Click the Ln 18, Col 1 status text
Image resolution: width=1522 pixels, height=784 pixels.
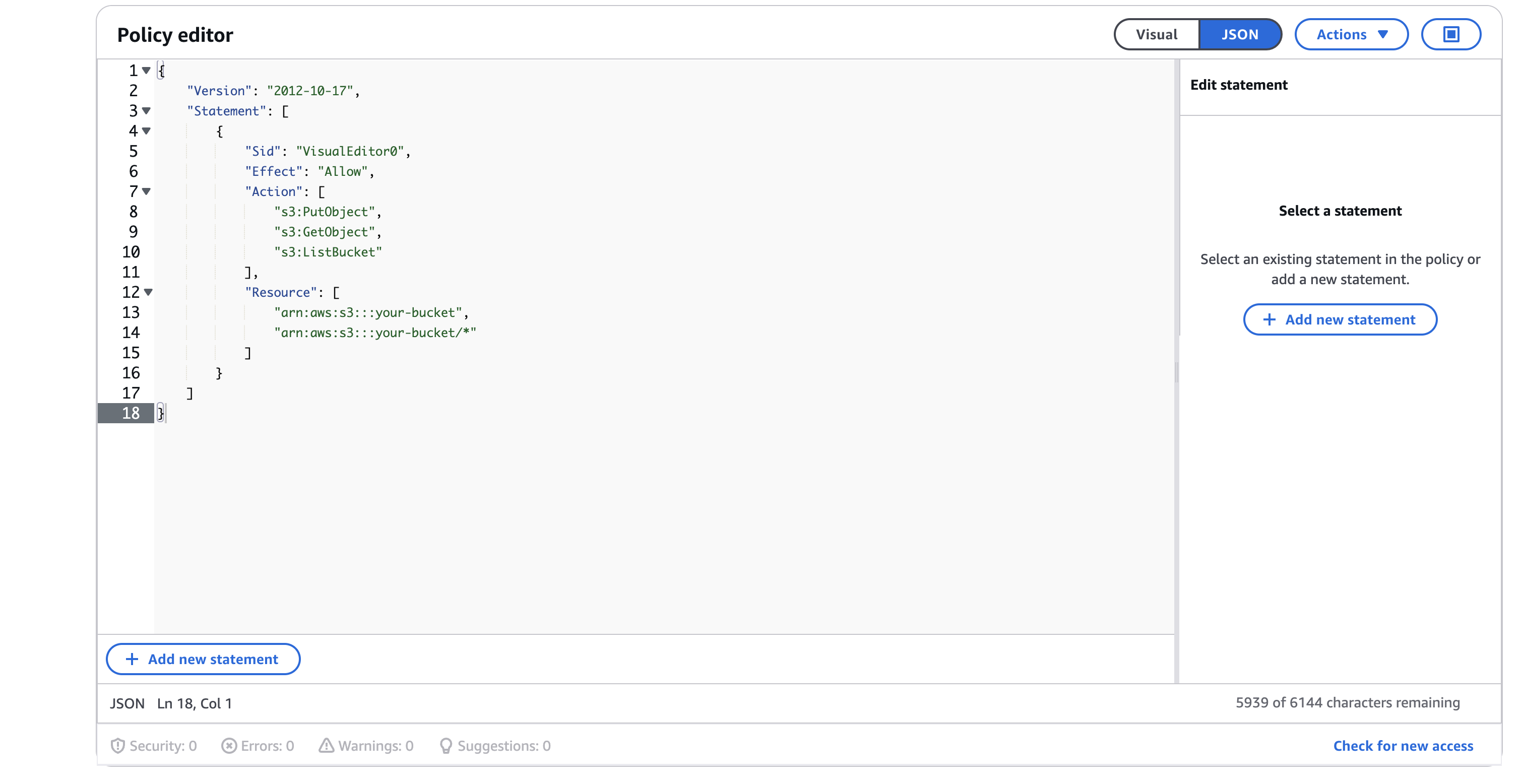pyautogui.click(x=195, y=703)
